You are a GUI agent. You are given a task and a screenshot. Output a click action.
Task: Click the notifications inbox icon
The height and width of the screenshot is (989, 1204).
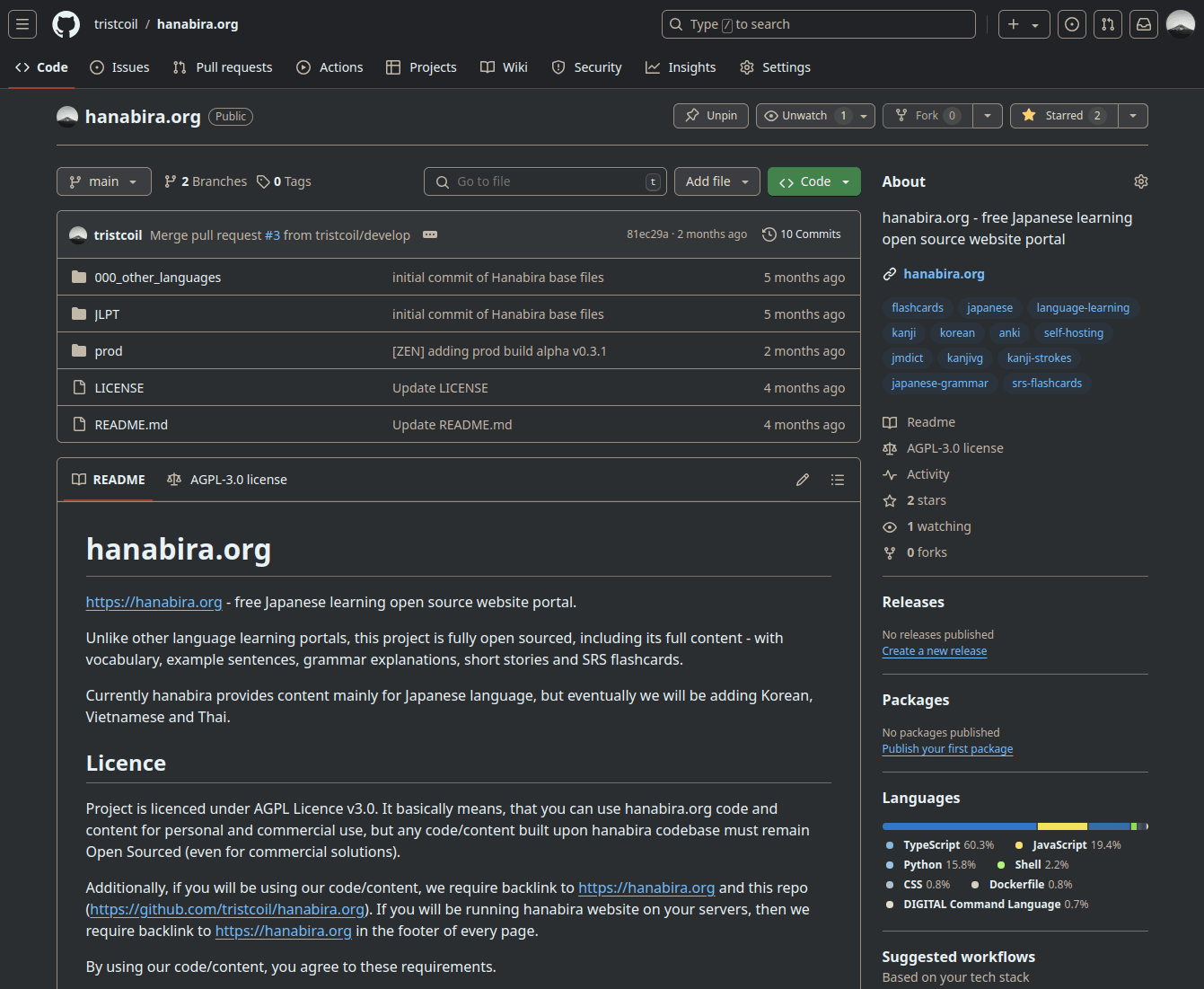[x=1143, y=24]
